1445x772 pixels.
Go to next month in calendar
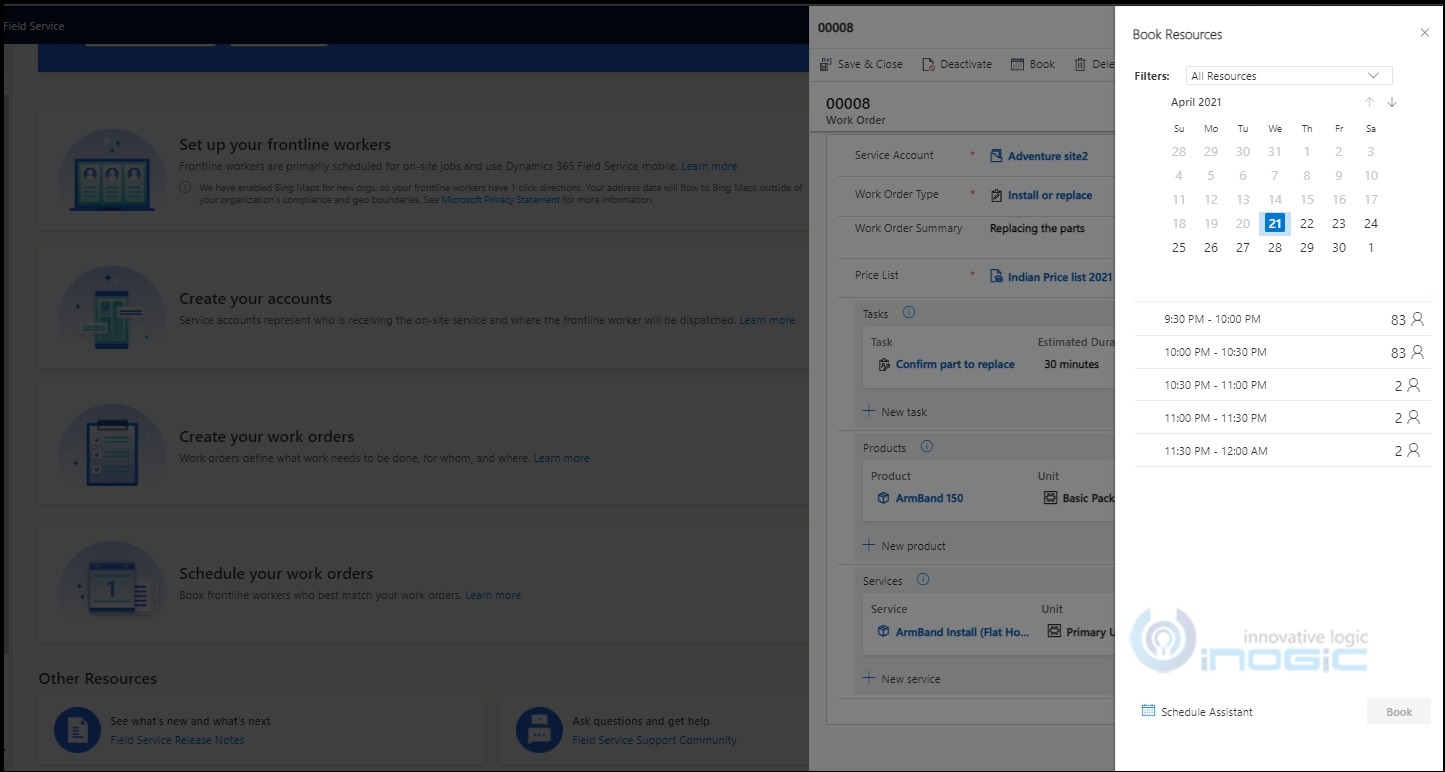[1392, 102]
